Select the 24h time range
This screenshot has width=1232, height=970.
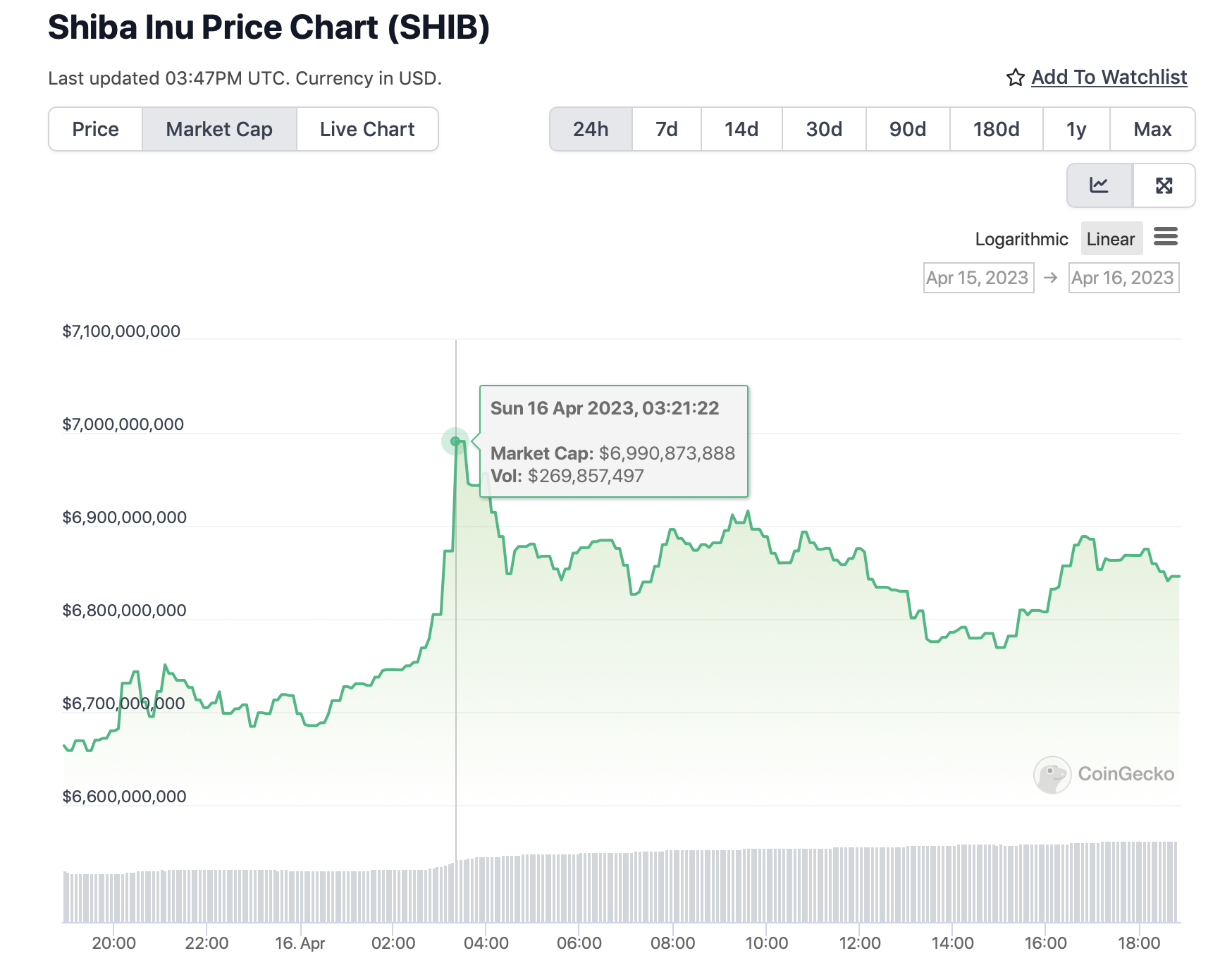[590, 129]
